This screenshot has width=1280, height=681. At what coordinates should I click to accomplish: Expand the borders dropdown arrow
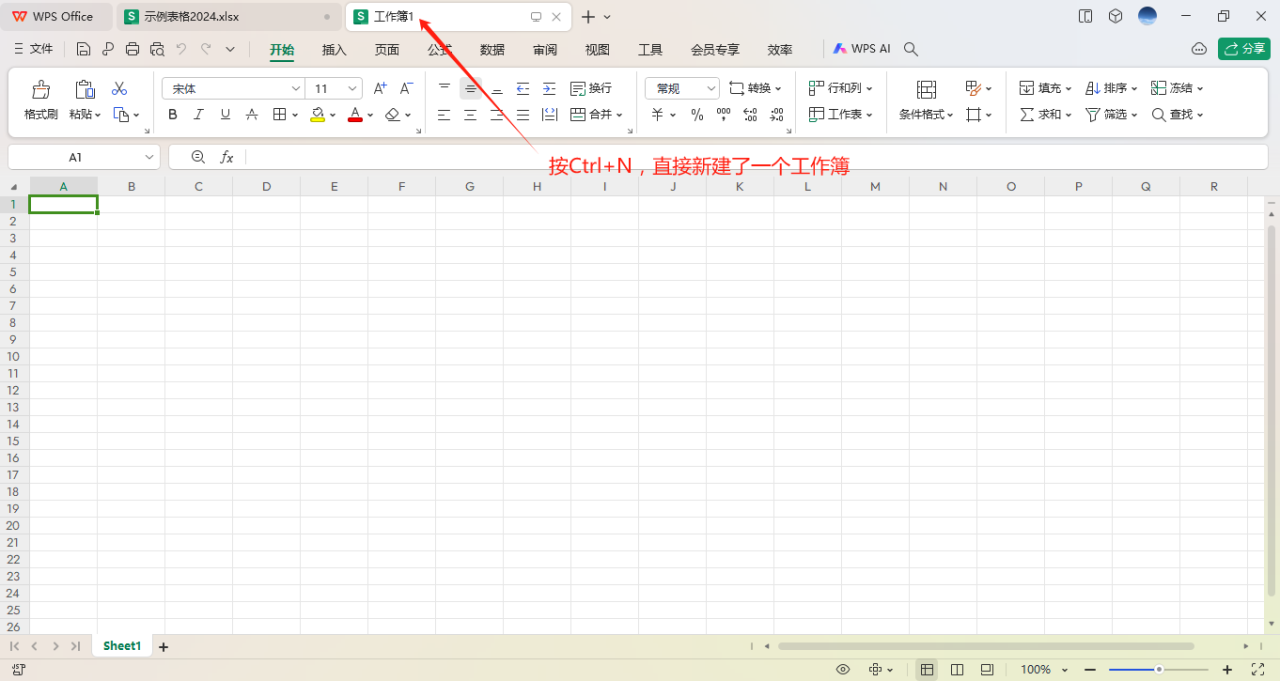295,115
